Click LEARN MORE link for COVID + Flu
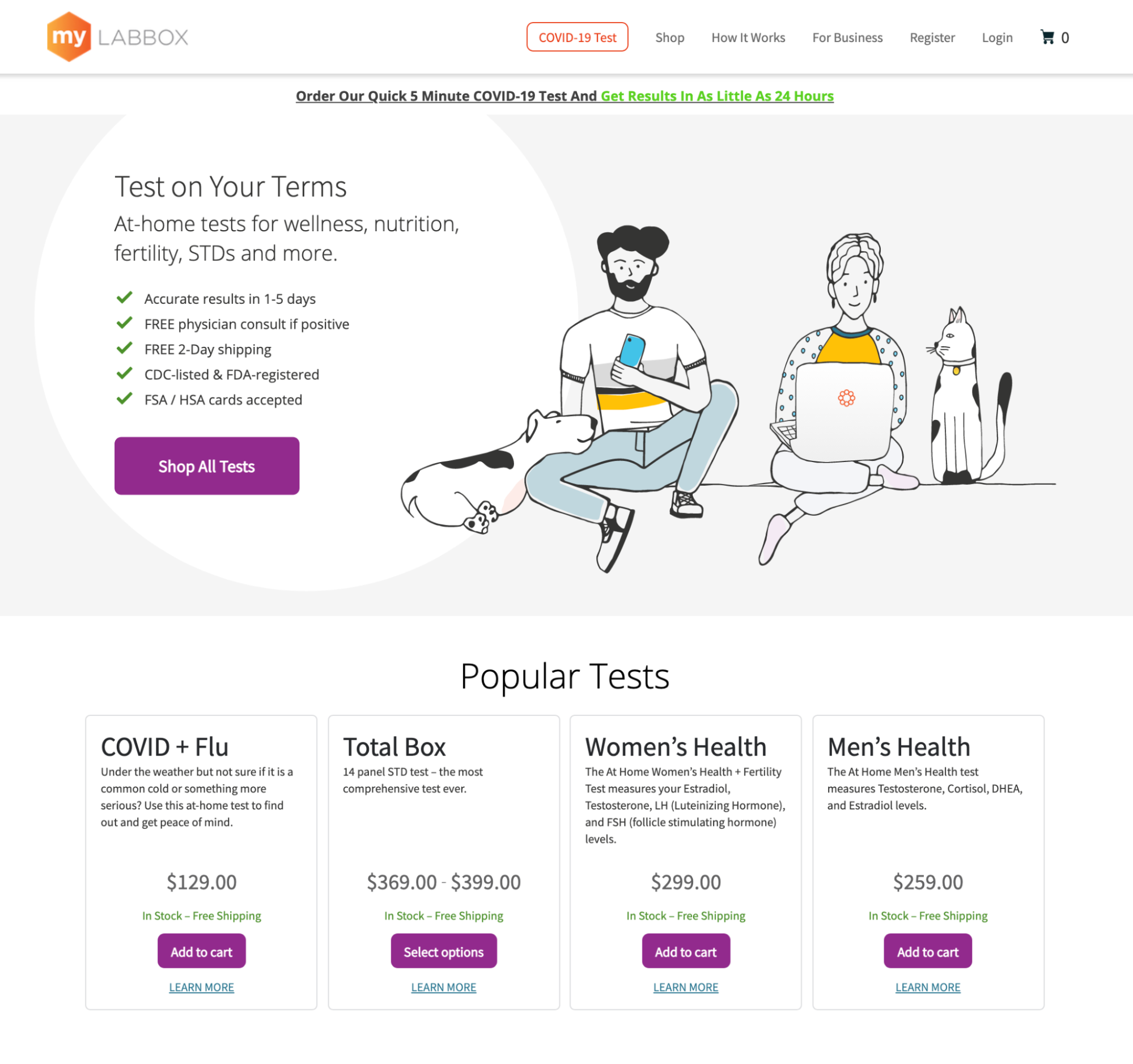The image size is (1133, 1064). tap(201, 986)
